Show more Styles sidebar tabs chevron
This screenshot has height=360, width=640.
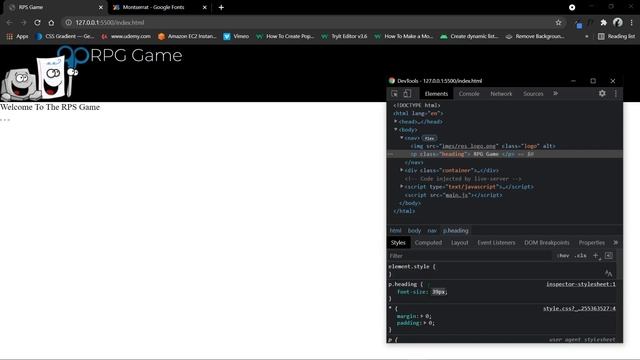click(x=615, y=242)
